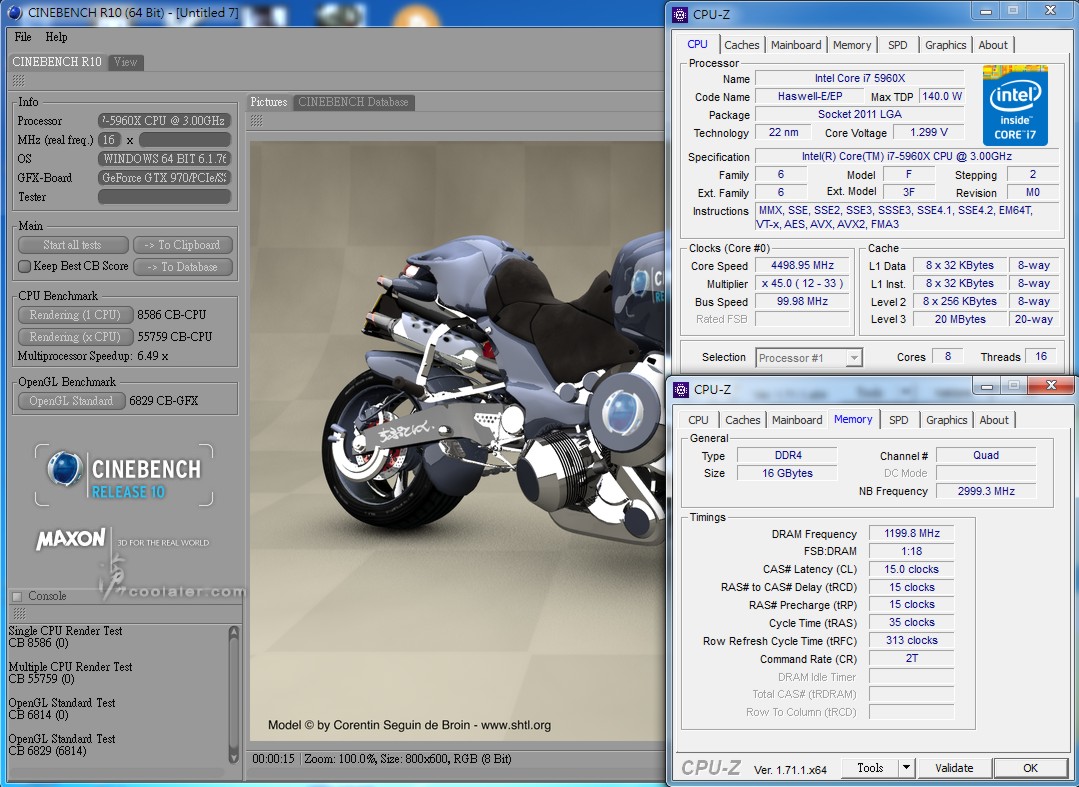Open About tab in upper CPU-Z window
1079x787 pixels.
(x=993, y=45)
